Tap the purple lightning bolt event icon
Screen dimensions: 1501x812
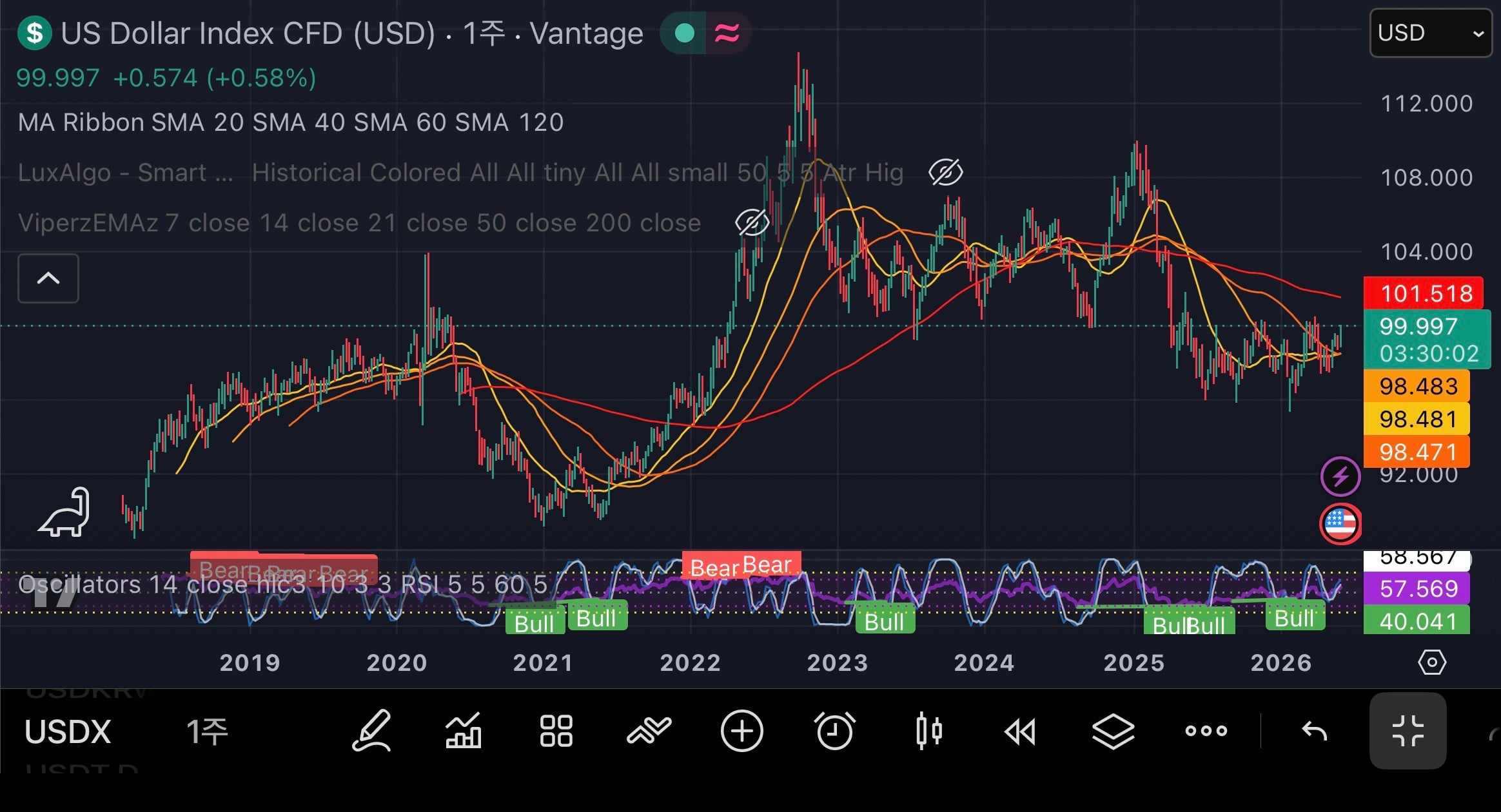coord(1340,477)
